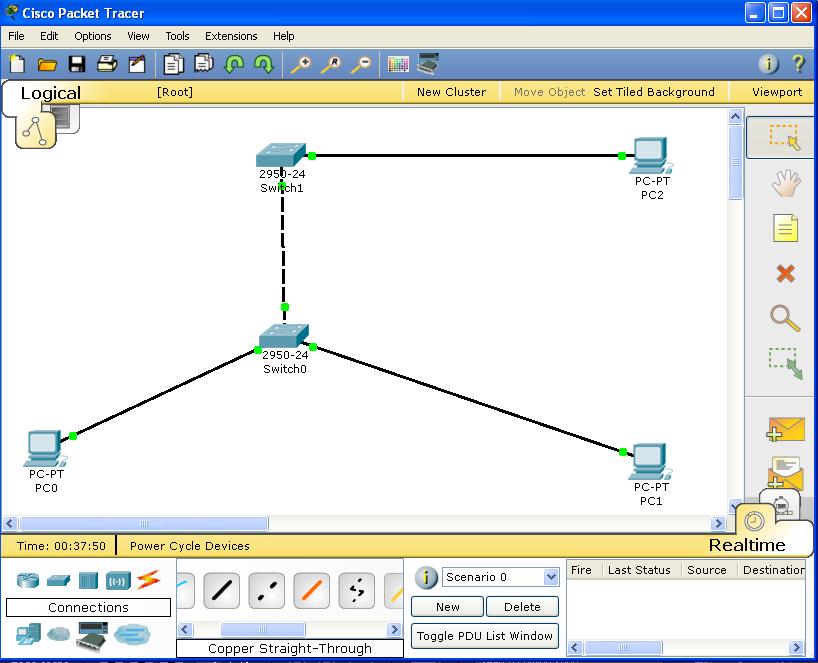
Task: Click the Redo green arrow icon
Action: (x=263, y=64)
